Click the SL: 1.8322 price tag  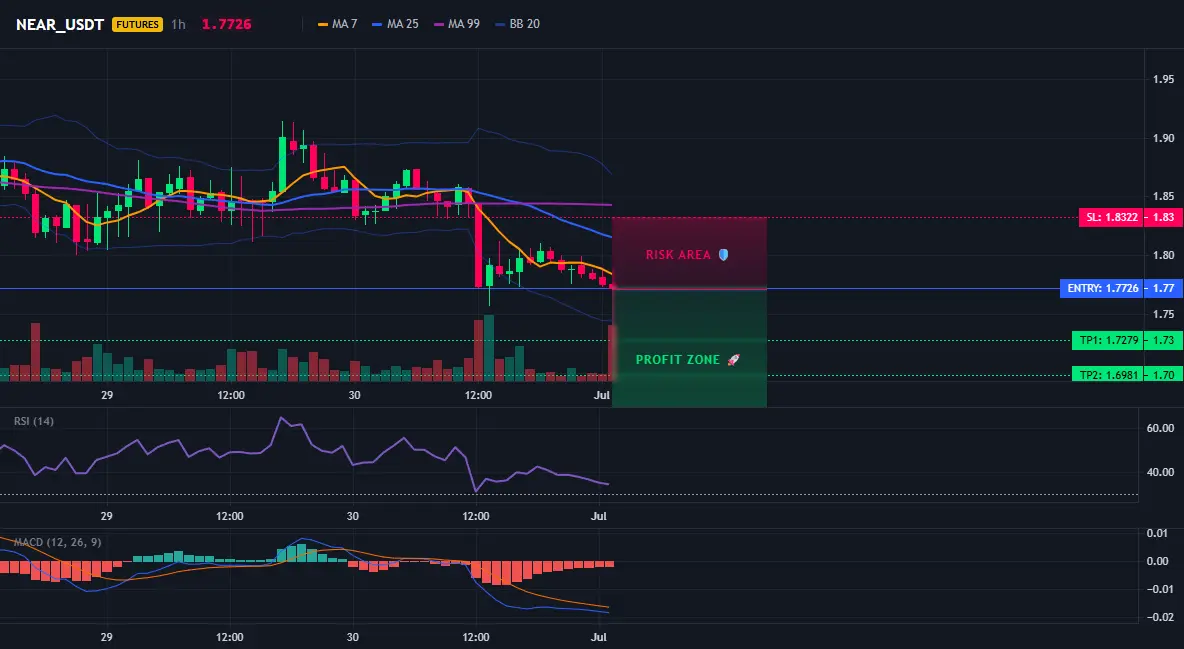[1113, 218]
